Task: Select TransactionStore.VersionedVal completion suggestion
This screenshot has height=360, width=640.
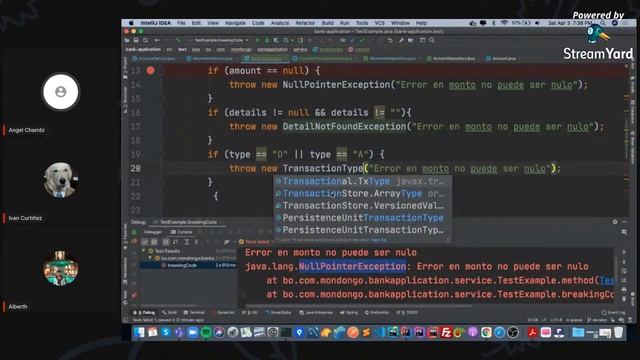Action: click(x=362, y=206)
